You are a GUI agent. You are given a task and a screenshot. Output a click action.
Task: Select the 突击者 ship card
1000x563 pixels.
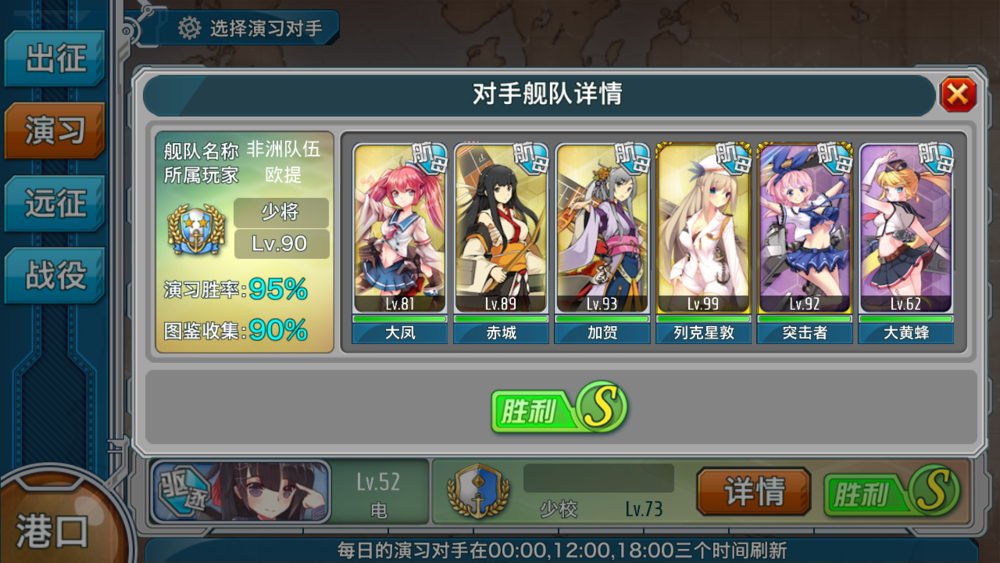805,243
